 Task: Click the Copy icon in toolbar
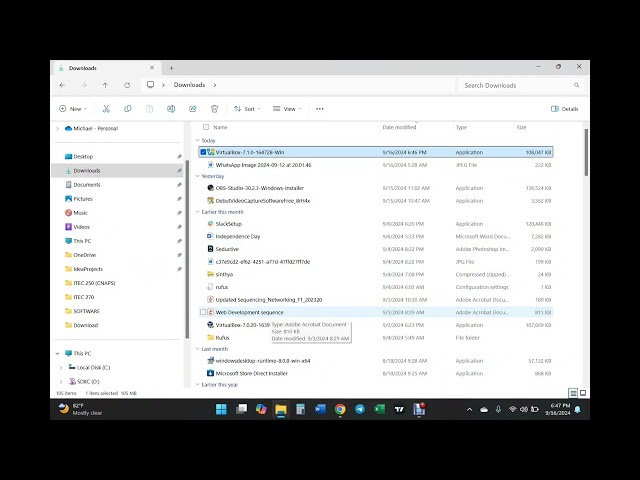[128, 109]
